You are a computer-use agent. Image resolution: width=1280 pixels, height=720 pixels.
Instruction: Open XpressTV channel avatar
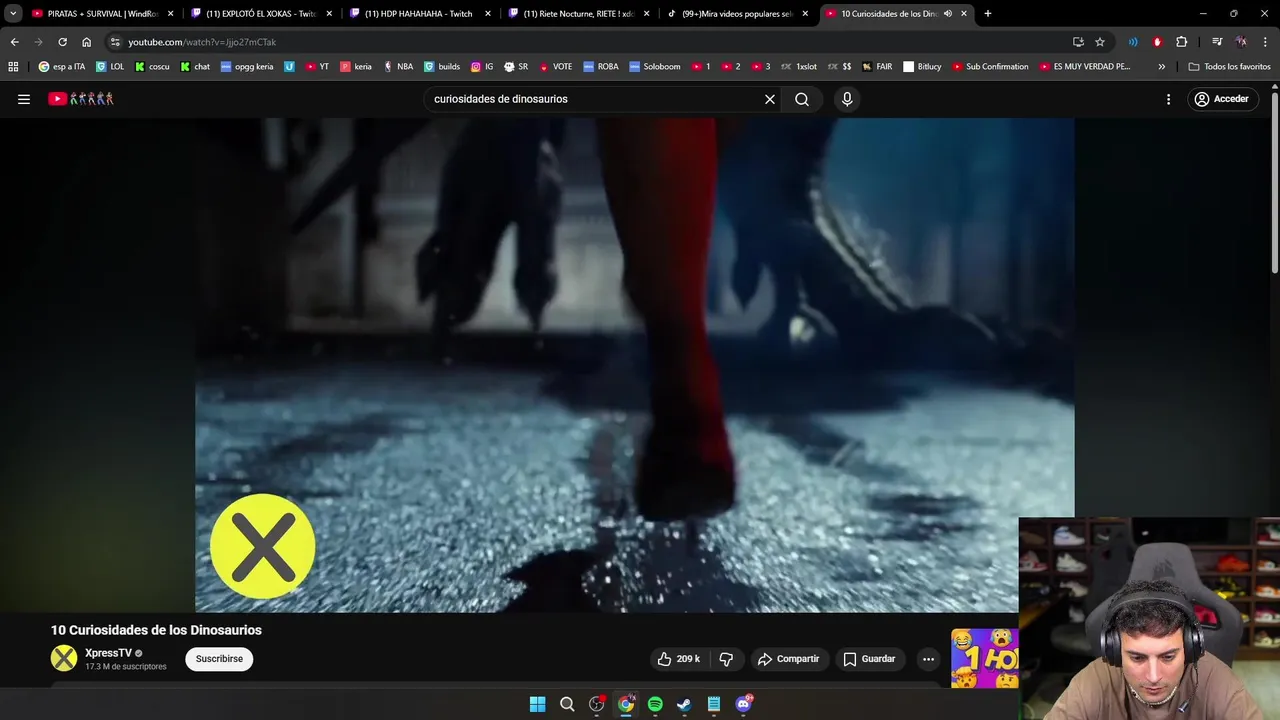pos(64,658)
